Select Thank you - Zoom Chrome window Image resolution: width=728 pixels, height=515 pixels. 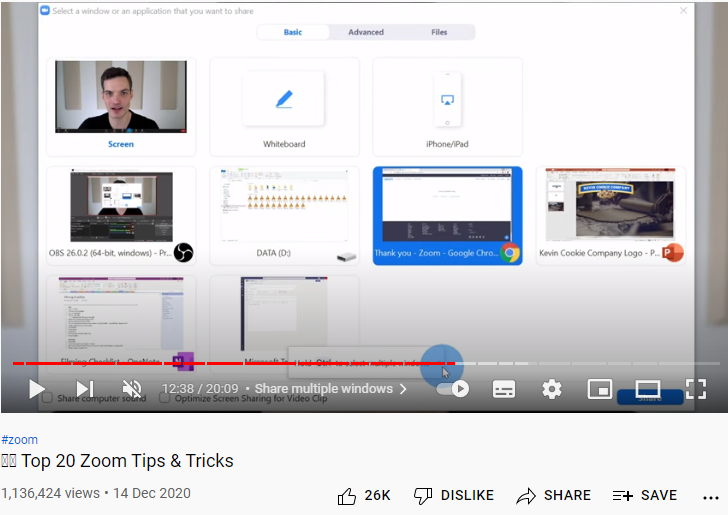[x=447, y=216]
